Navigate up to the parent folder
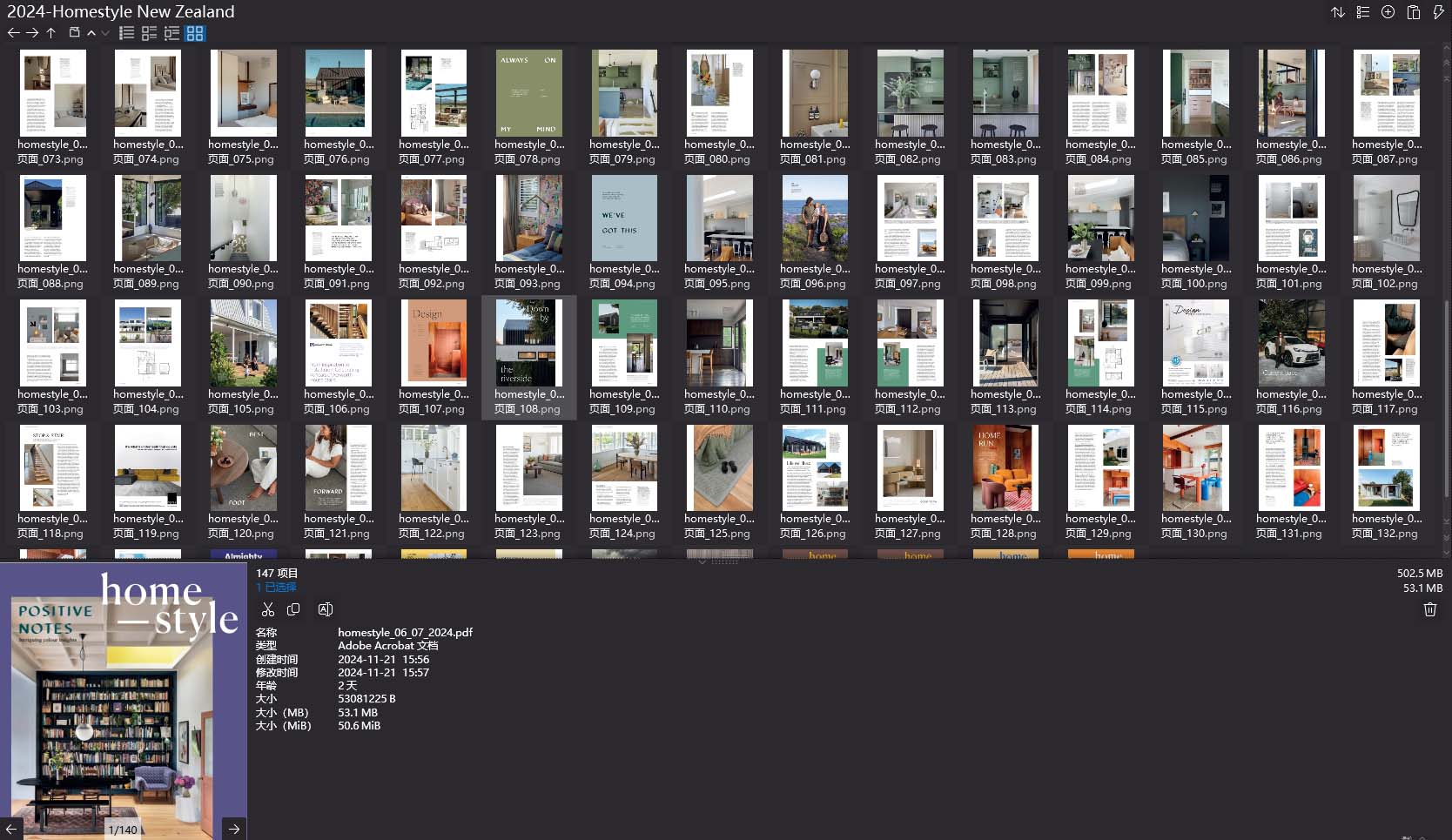The height and width of the screenshot is (840, 1452). [51, 33]
